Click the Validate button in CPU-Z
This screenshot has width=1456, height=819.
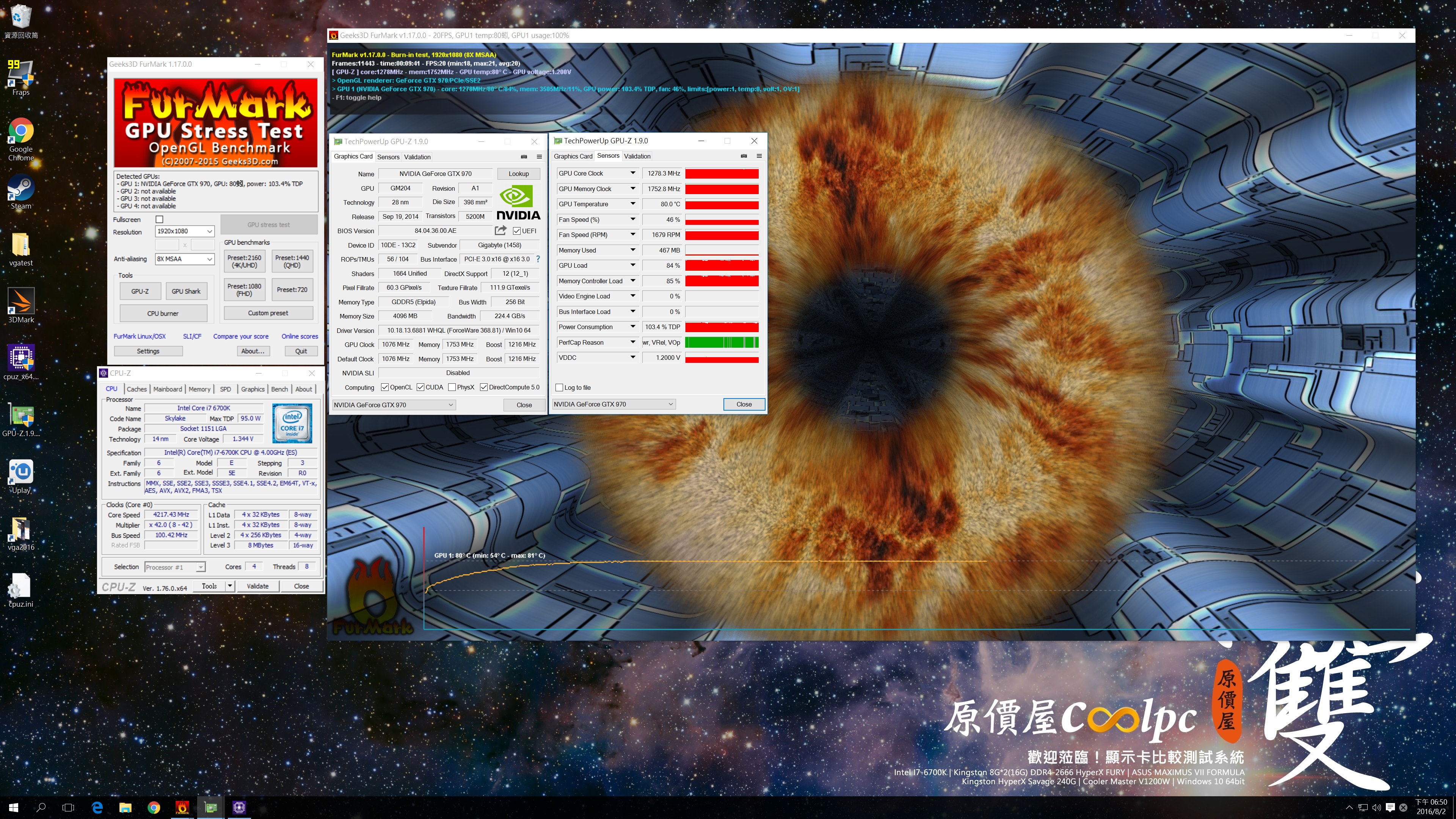pyautogui.click(x=257, y=586)
